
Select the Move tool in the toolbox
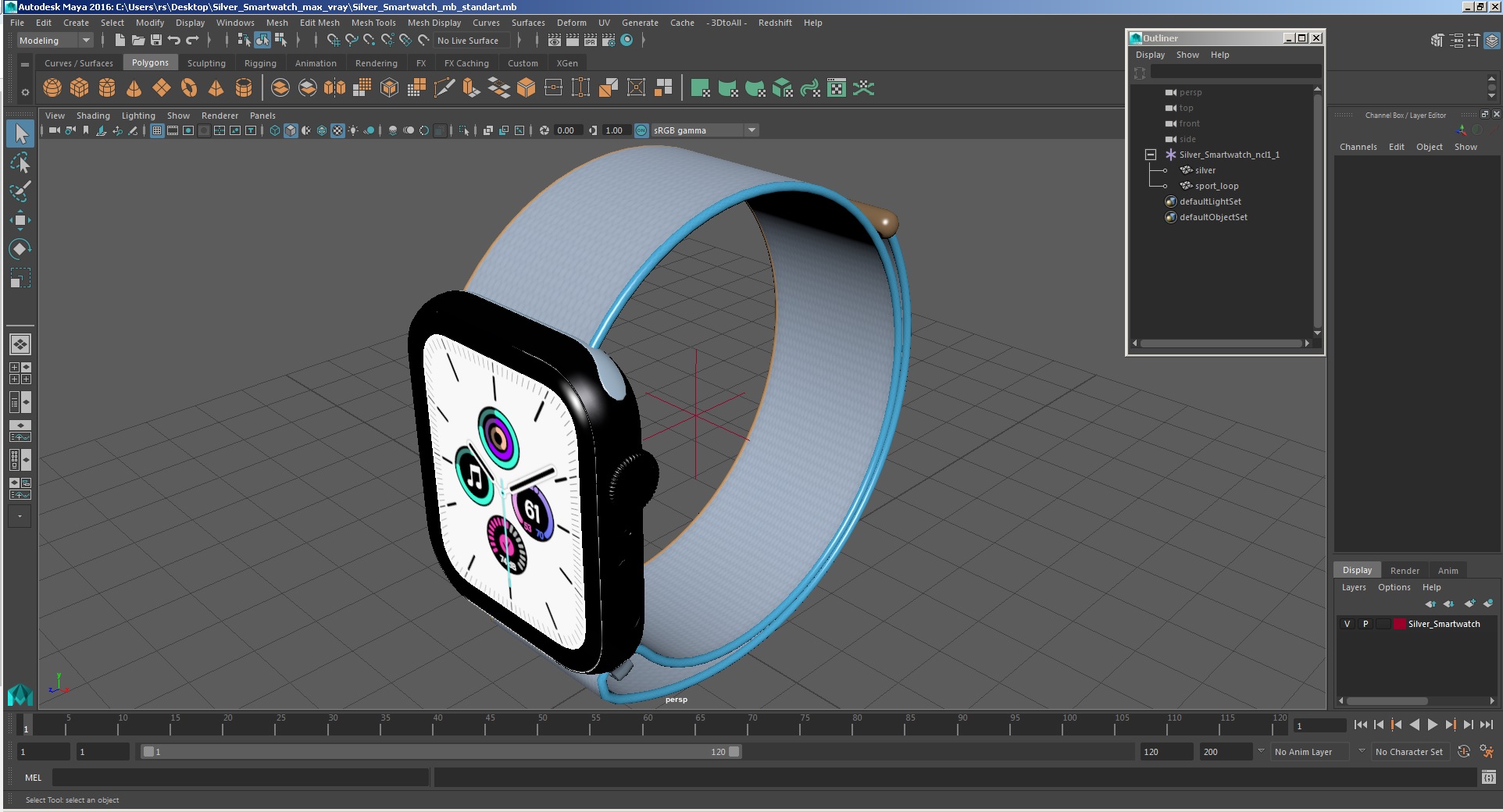pos(20,220)
